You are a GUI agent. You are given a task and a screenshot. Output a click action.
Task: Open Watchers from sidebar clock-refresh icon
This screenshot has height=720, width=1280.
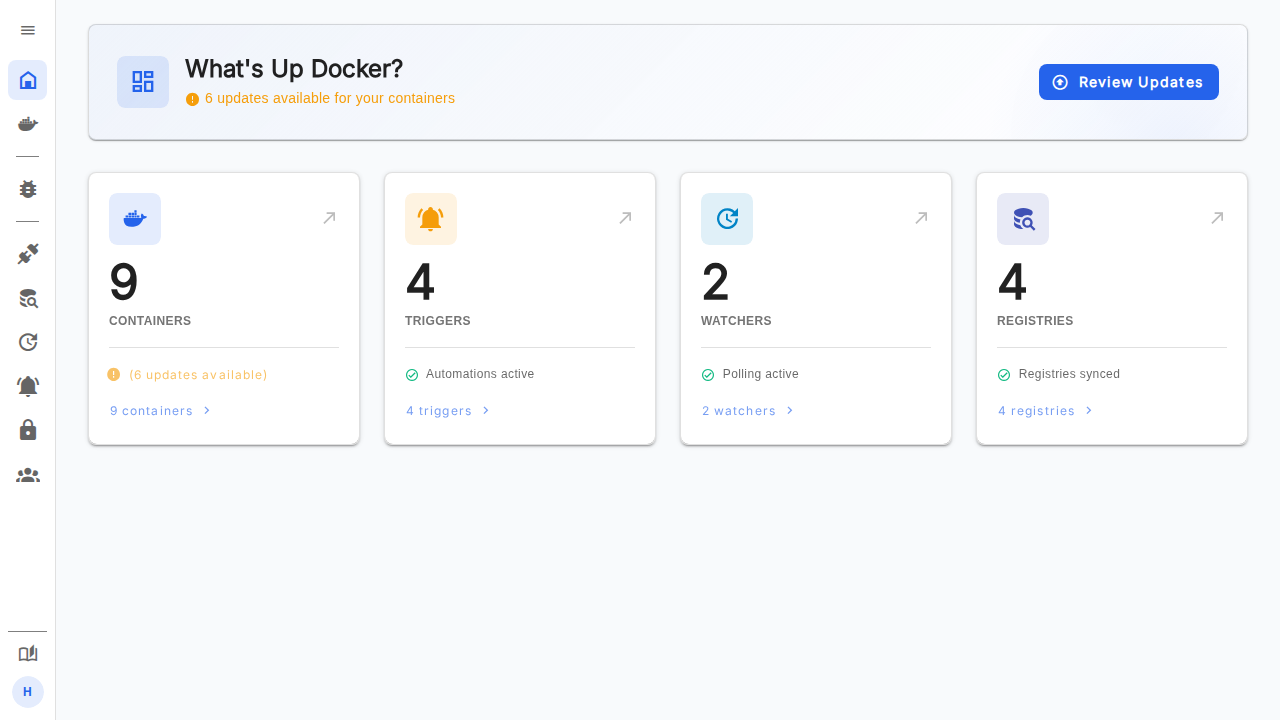point(28,342)
